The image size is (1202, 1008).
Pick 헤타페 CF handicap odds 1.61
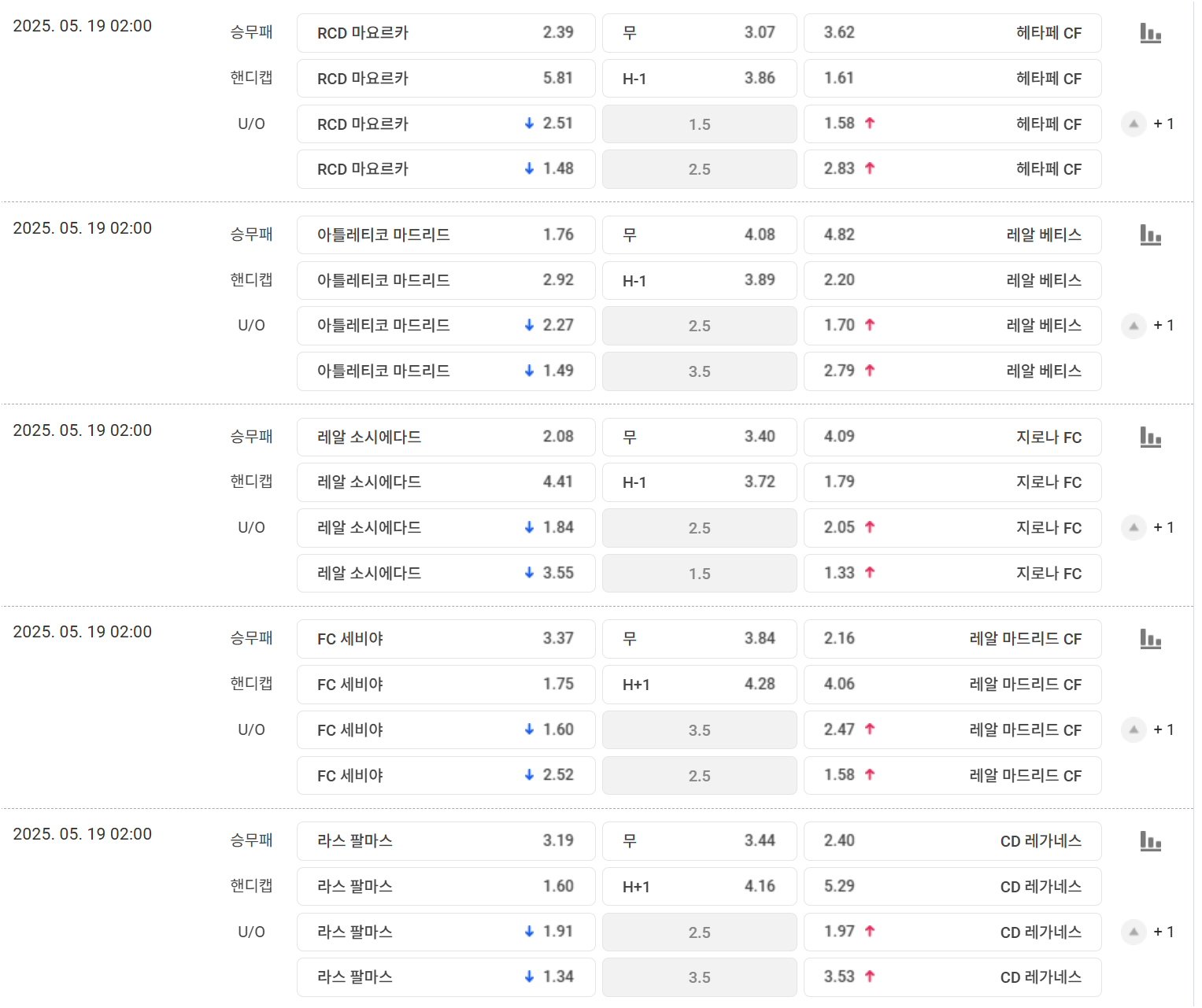pos(952,79)
